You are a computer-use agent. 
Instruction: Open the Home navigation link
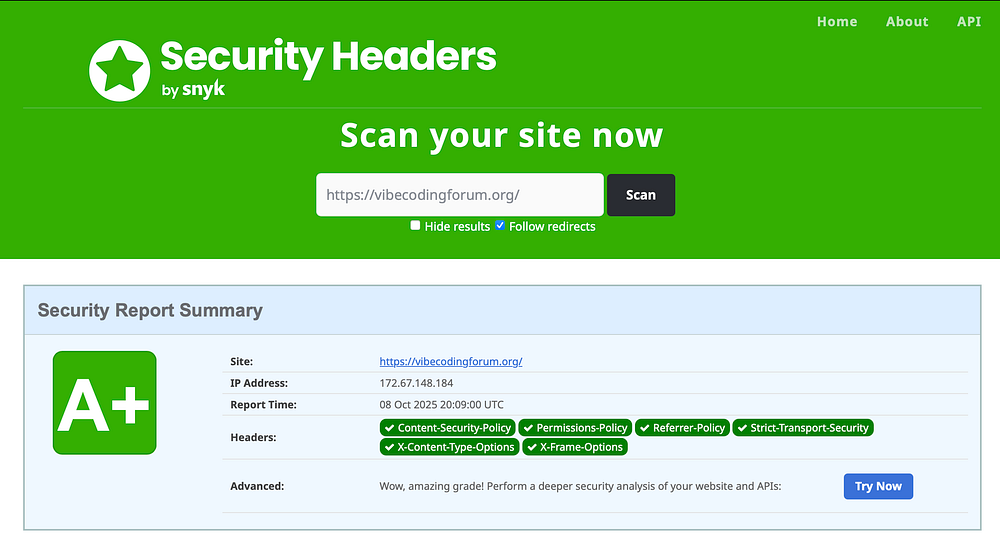[837, 22]
